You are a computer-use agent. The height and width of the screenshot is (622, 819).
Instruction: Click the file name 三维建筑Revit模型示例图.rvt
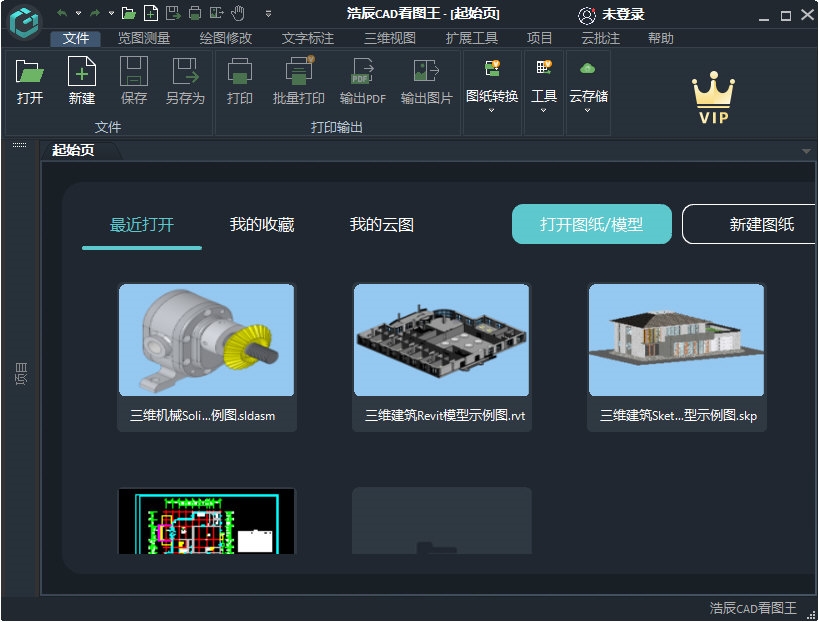point(445,416)
